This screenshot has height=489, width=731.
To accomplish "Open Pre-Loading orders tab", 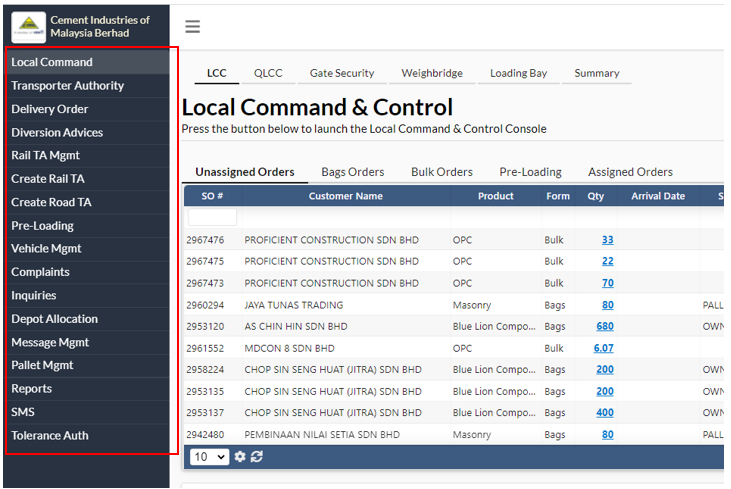I will [531, 172].
